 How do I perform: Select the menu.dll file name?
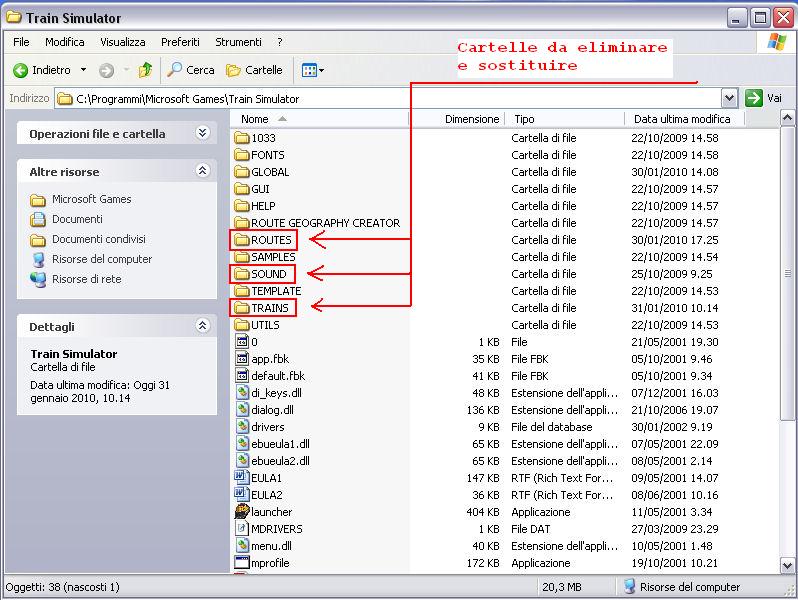[x=271, y=546]
